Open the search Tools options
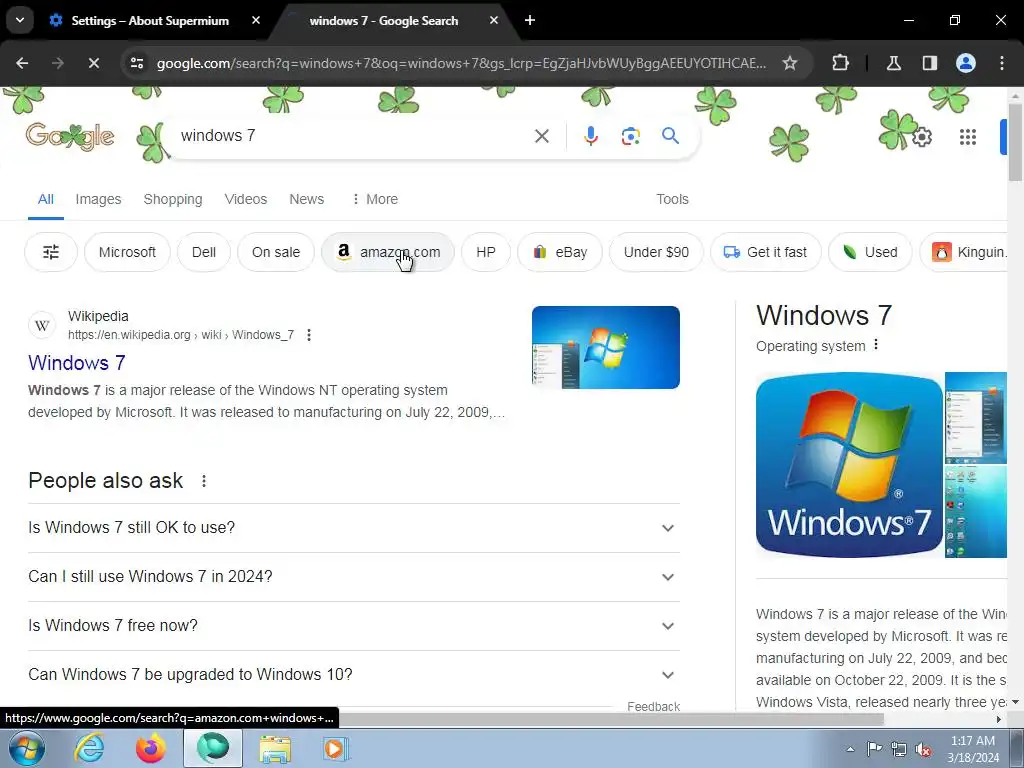The width and height of the screenshot is (1024, 768). pos(672,199)
